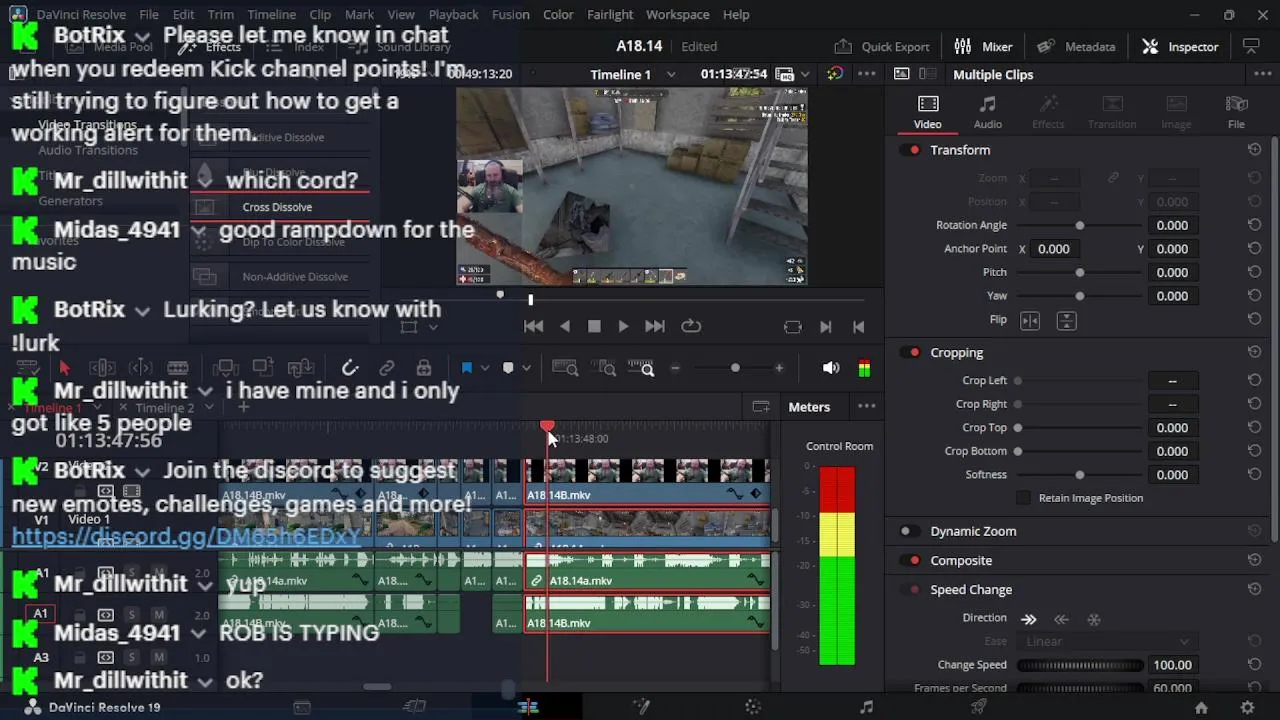Click the Match Frame viewer icon
Image resolution: width=1280 pixels, height=720 pixels.
pyautogui.click(x=793, y=327)
